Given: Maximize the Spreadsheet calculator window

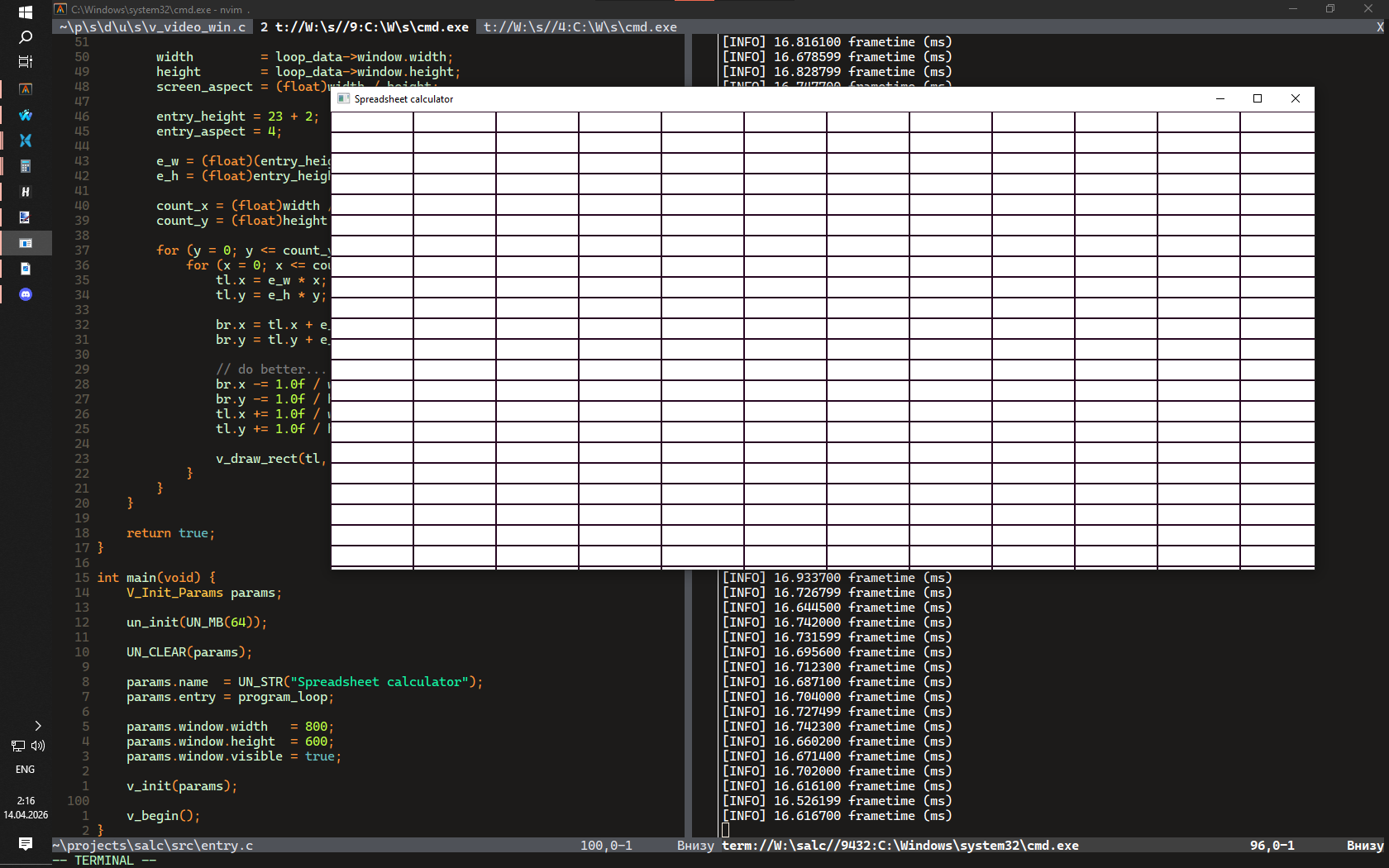Looking at the screenshot, I should pyautogui.click(x=1257, y=98).
